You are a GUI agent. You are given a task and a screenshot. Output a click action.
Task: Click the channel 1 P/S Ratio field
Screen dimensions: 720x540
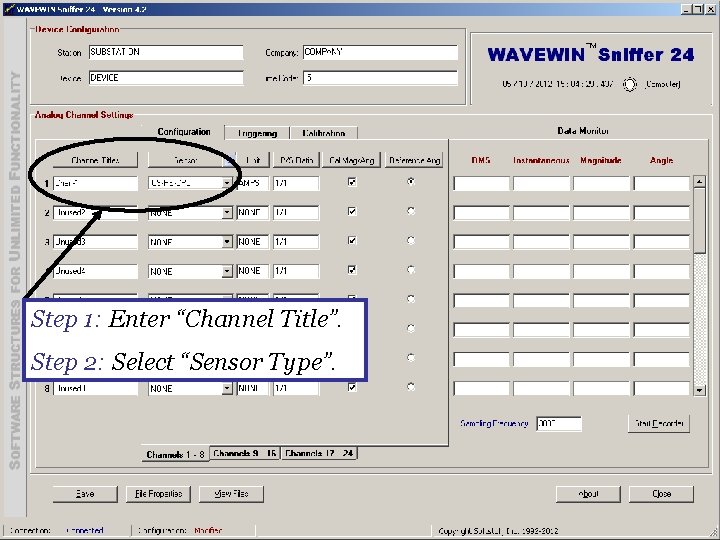(296, 183)
